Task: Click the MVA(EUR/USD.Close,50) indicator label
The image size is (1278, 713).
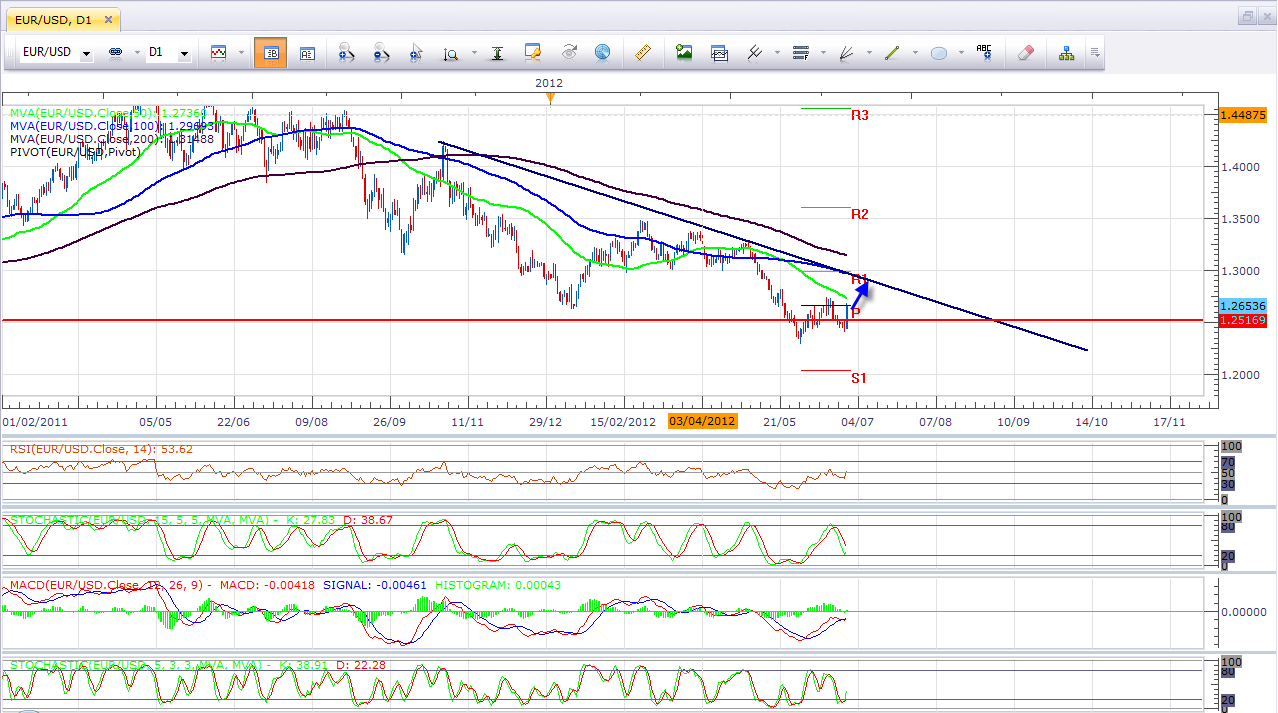Action: [110, 113]
